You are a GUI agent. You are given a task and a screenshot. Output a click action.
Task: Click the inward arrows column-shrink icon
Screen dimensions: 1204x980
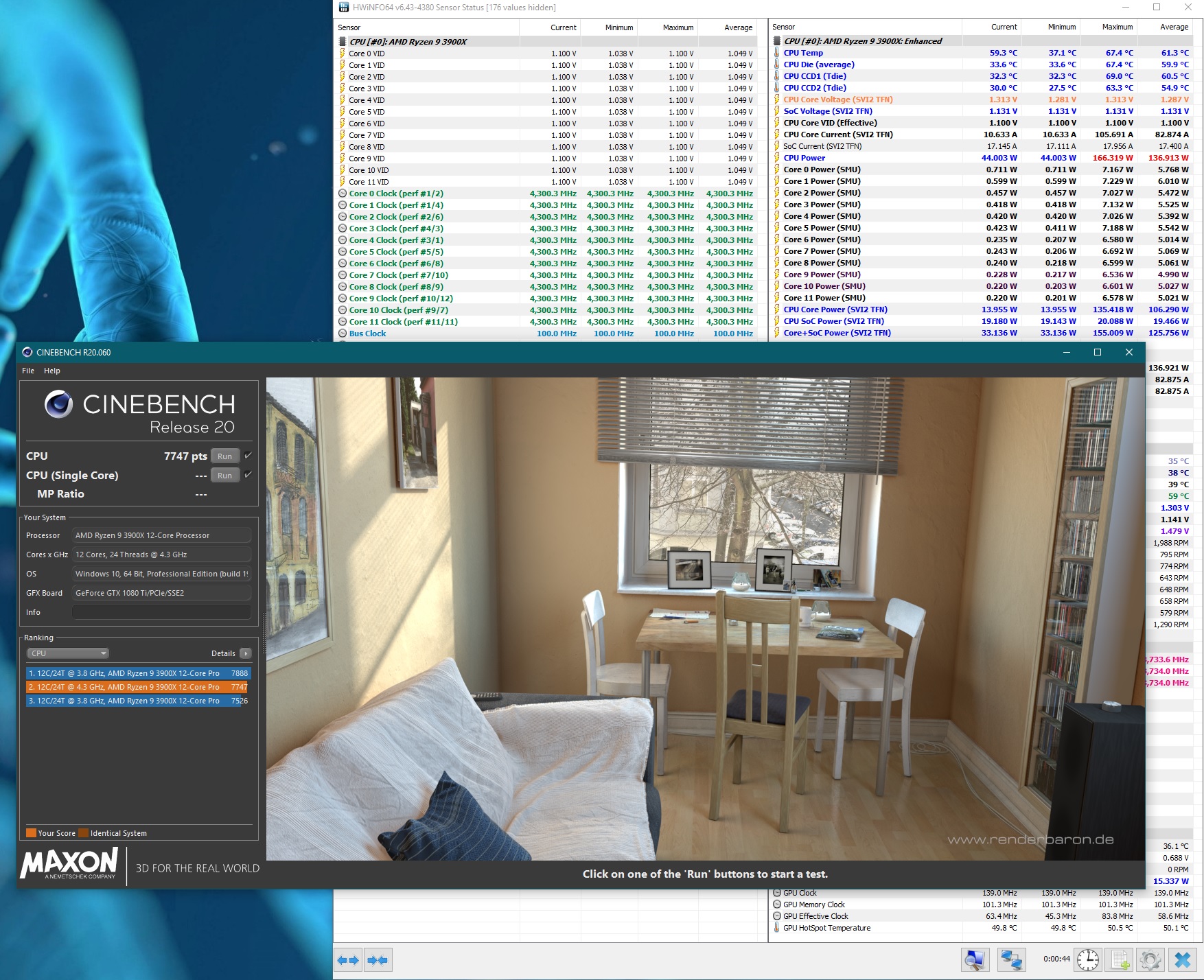[378, 959]
